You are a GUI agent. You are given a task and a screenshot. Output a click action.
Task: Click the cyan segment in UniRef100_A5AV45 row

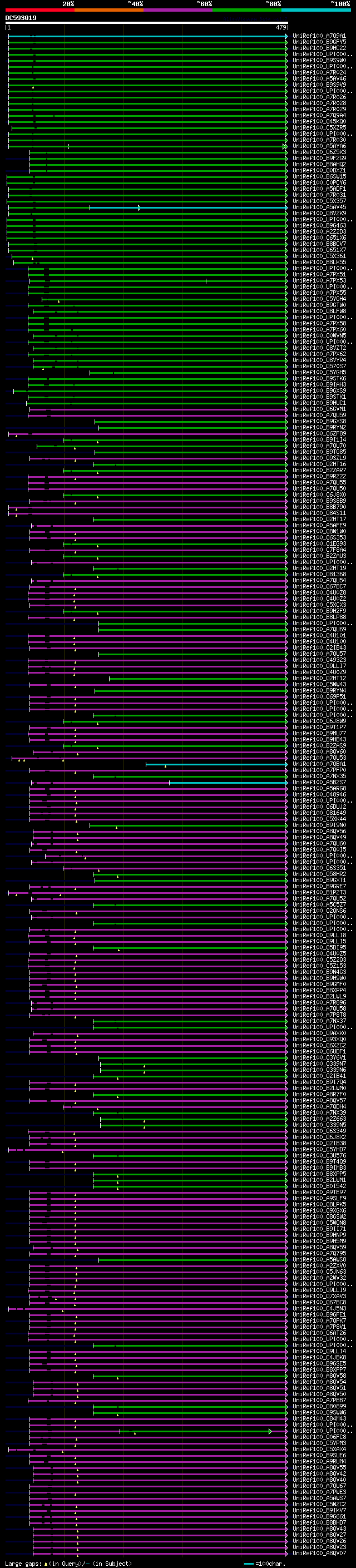tap(188, 207)
